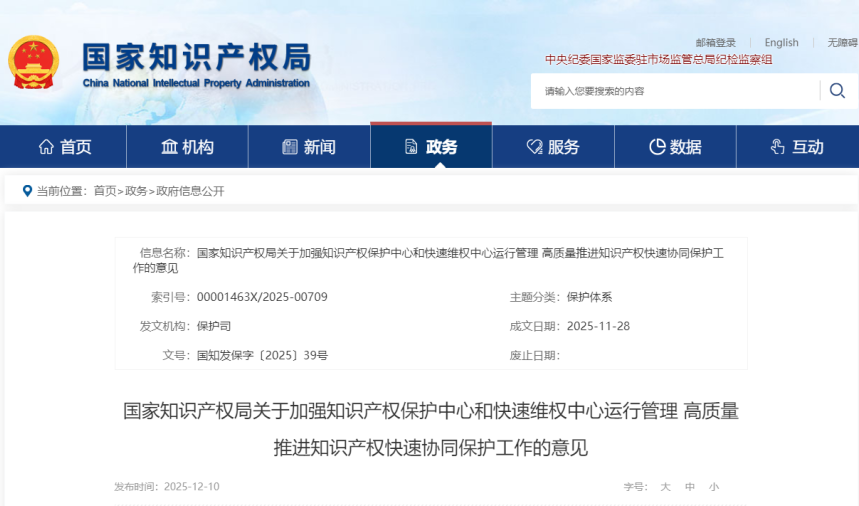Click the heart icon beside 服务
The width and height of the screenshot is (859, 506).
534,147
